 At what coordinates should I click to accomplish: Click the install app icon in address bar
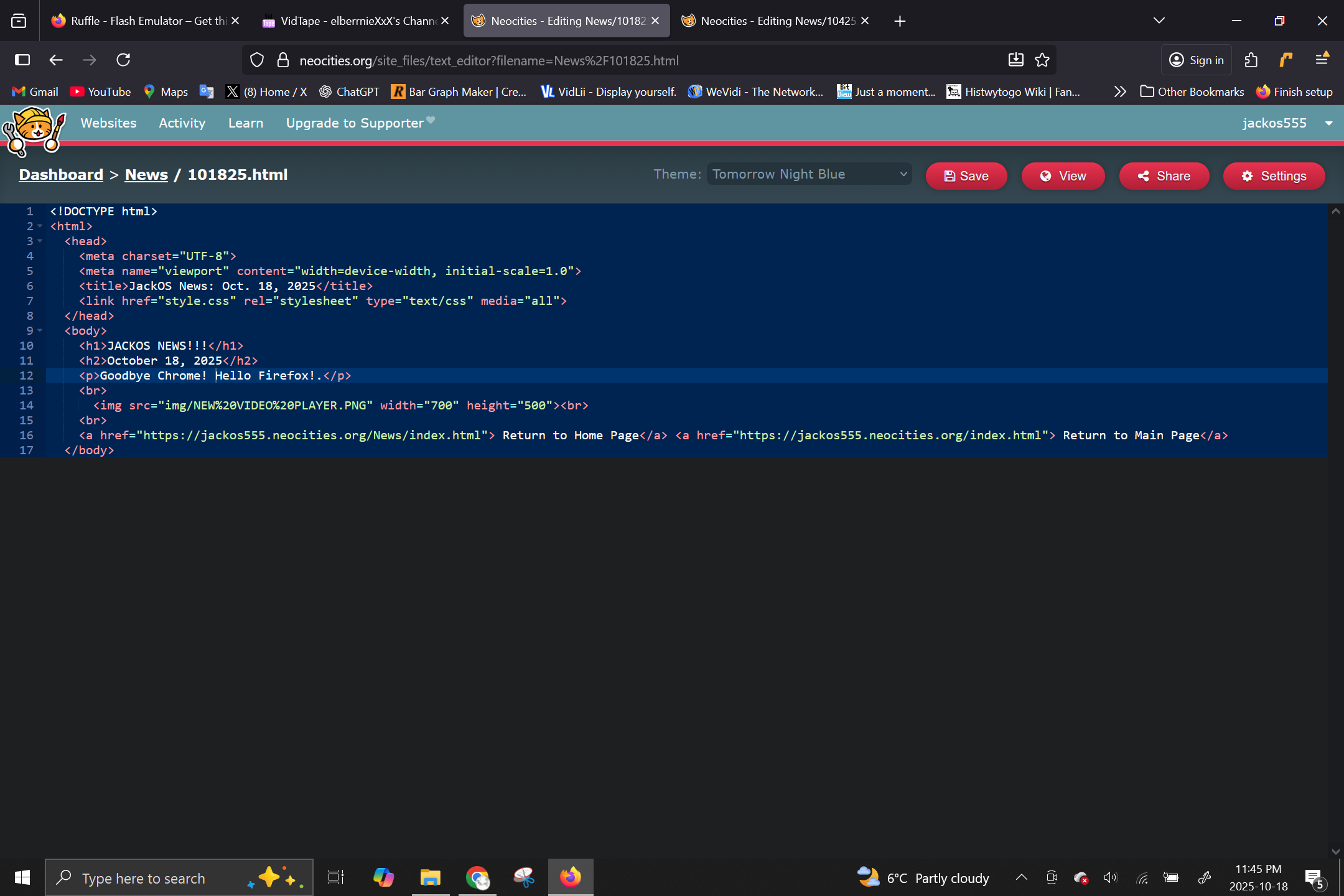[x=1015, y=60]
